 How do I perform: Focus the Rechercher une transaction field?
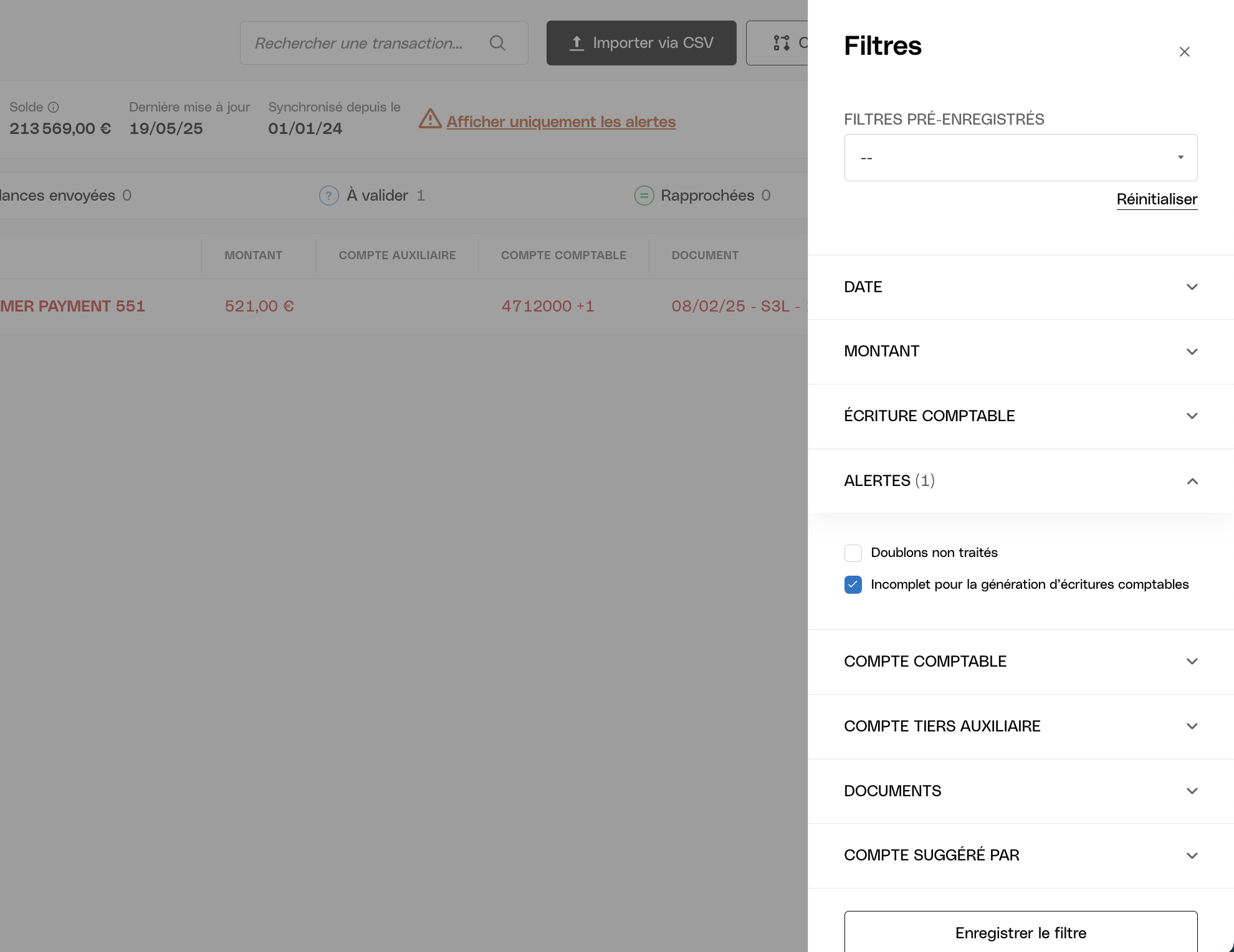(x=384, y=43)
